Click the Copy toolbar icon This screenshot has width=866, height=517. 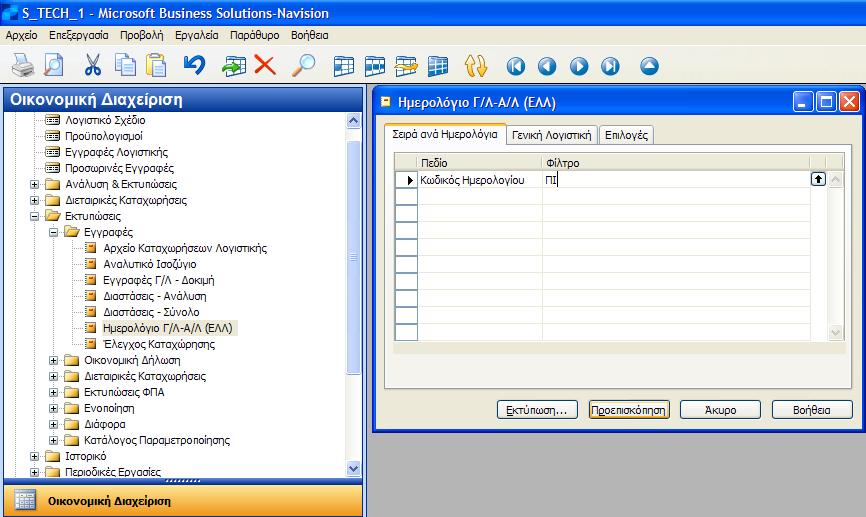[x=125, y=66]
